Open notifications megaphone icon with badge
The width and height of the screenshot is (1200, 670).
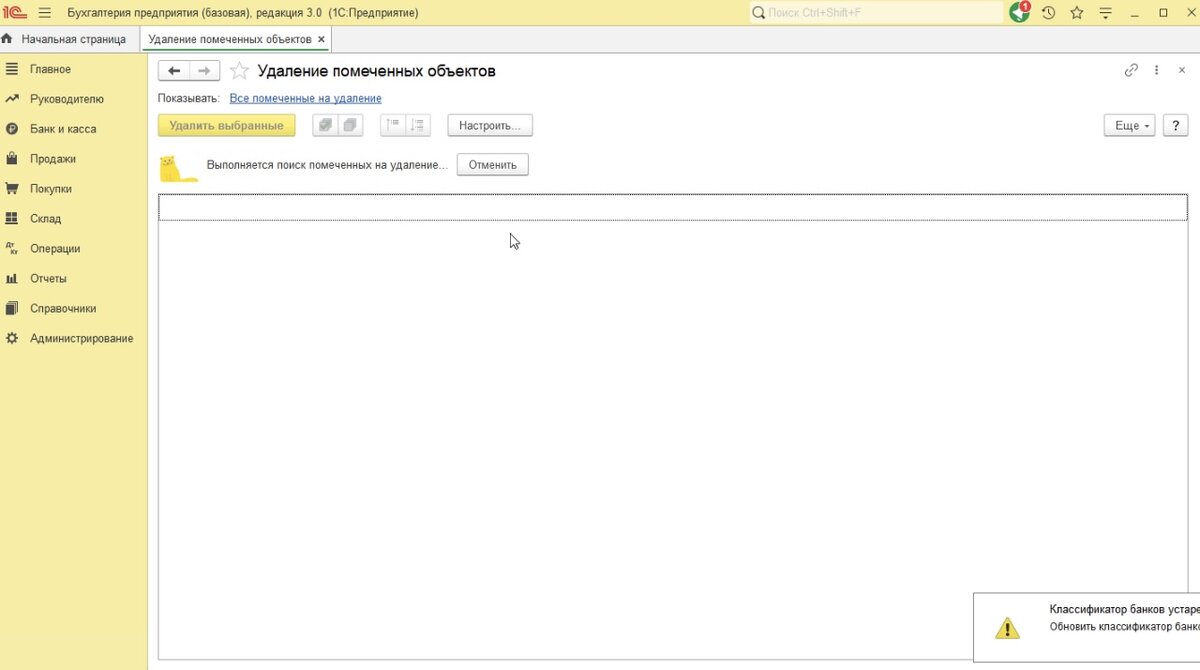pos(1019,13)
